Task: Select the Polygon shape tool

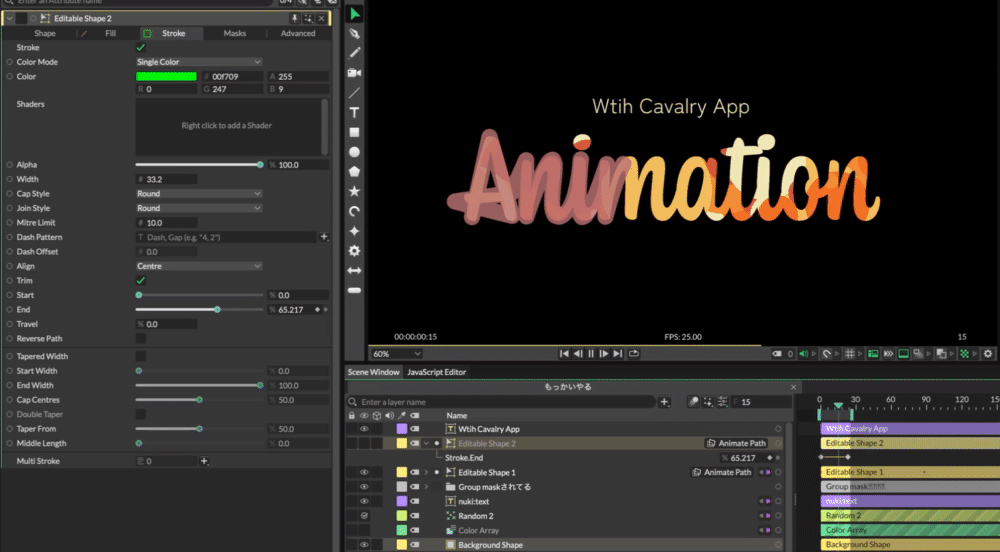Action: [355, 171]
